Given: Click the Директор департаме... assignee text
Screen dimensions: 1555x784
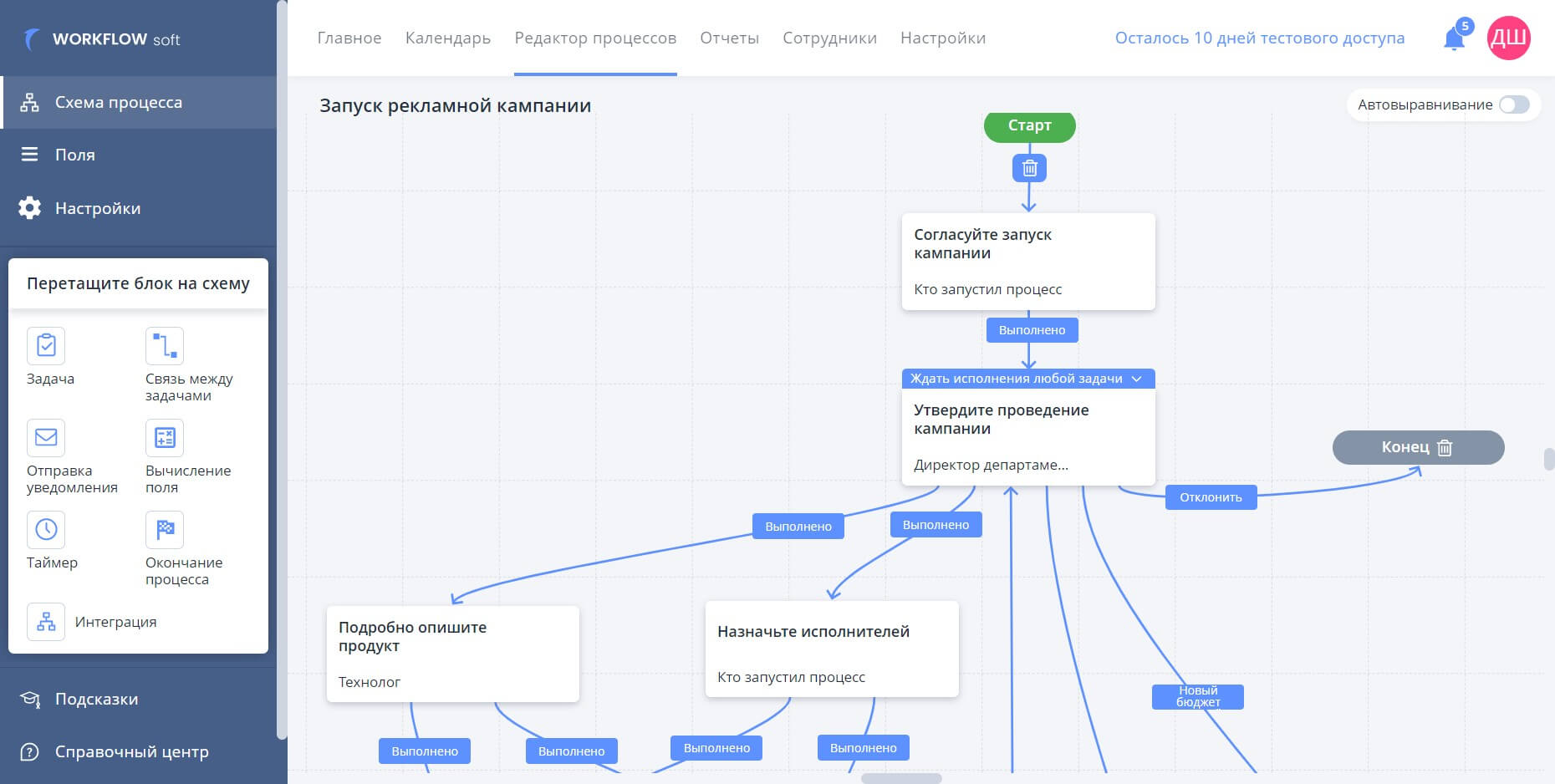Looking at the screenshot, I should tap(991, 465).
